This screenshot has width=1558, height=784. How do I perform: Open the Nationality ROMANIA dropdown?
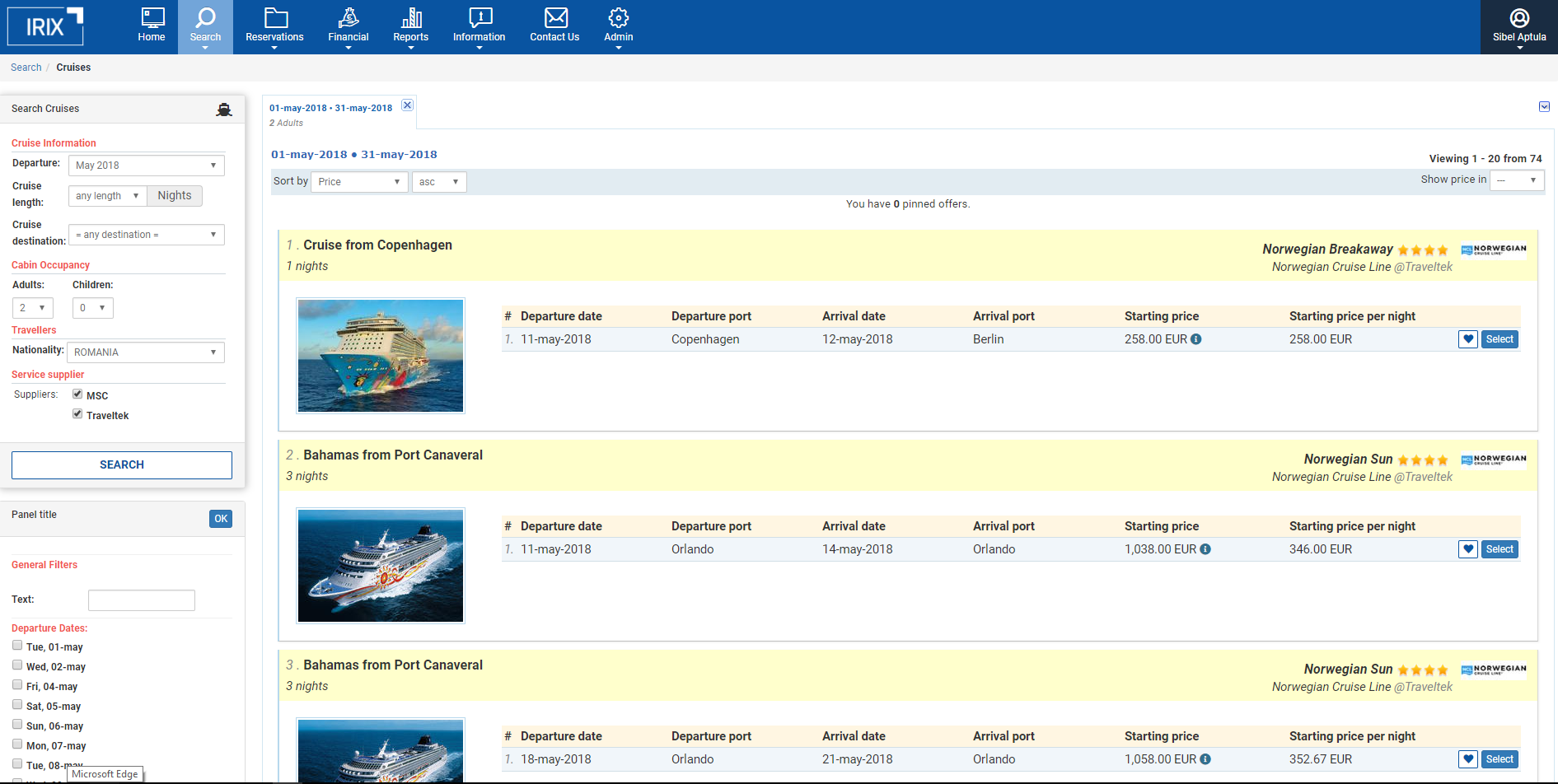(145, 352)
